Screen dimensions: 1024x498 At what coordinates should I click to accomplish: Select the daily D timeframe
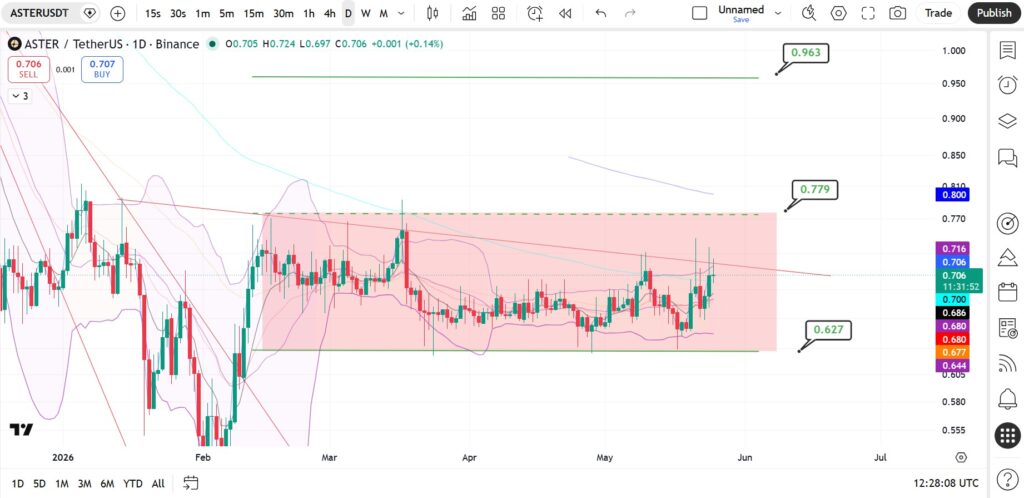[x=348, y=13]
